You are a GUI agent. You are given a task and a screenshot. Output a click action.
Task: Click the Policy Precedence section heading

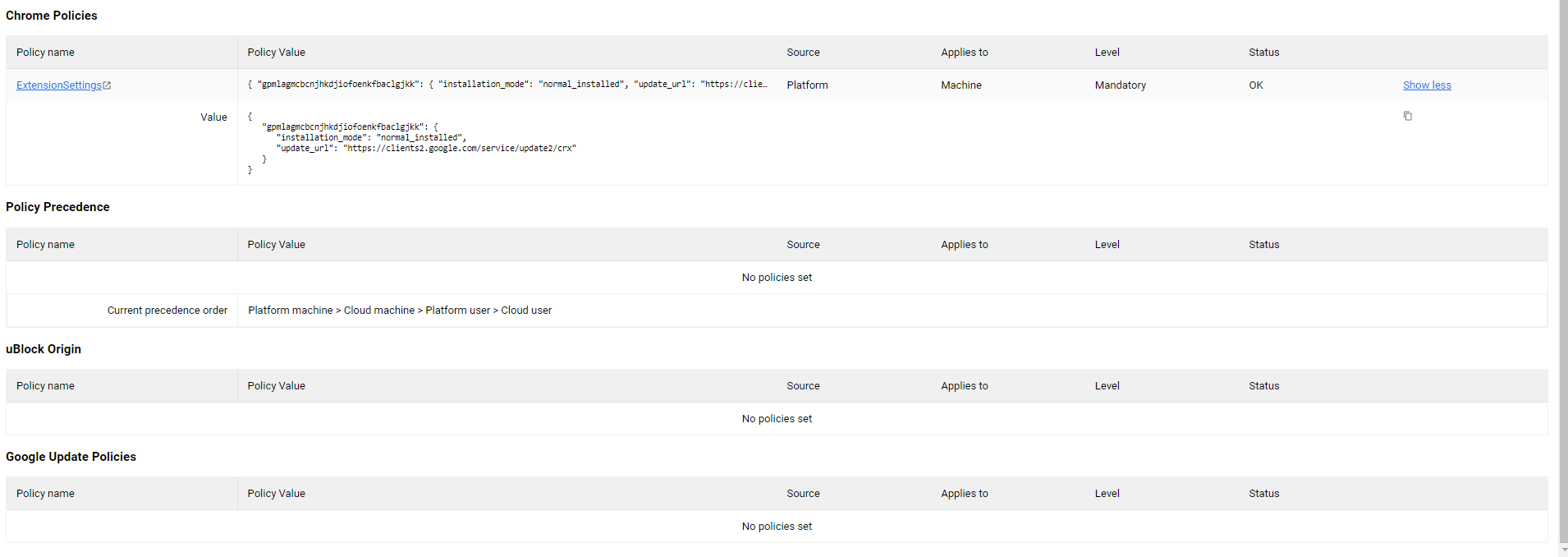coord(57,207)
